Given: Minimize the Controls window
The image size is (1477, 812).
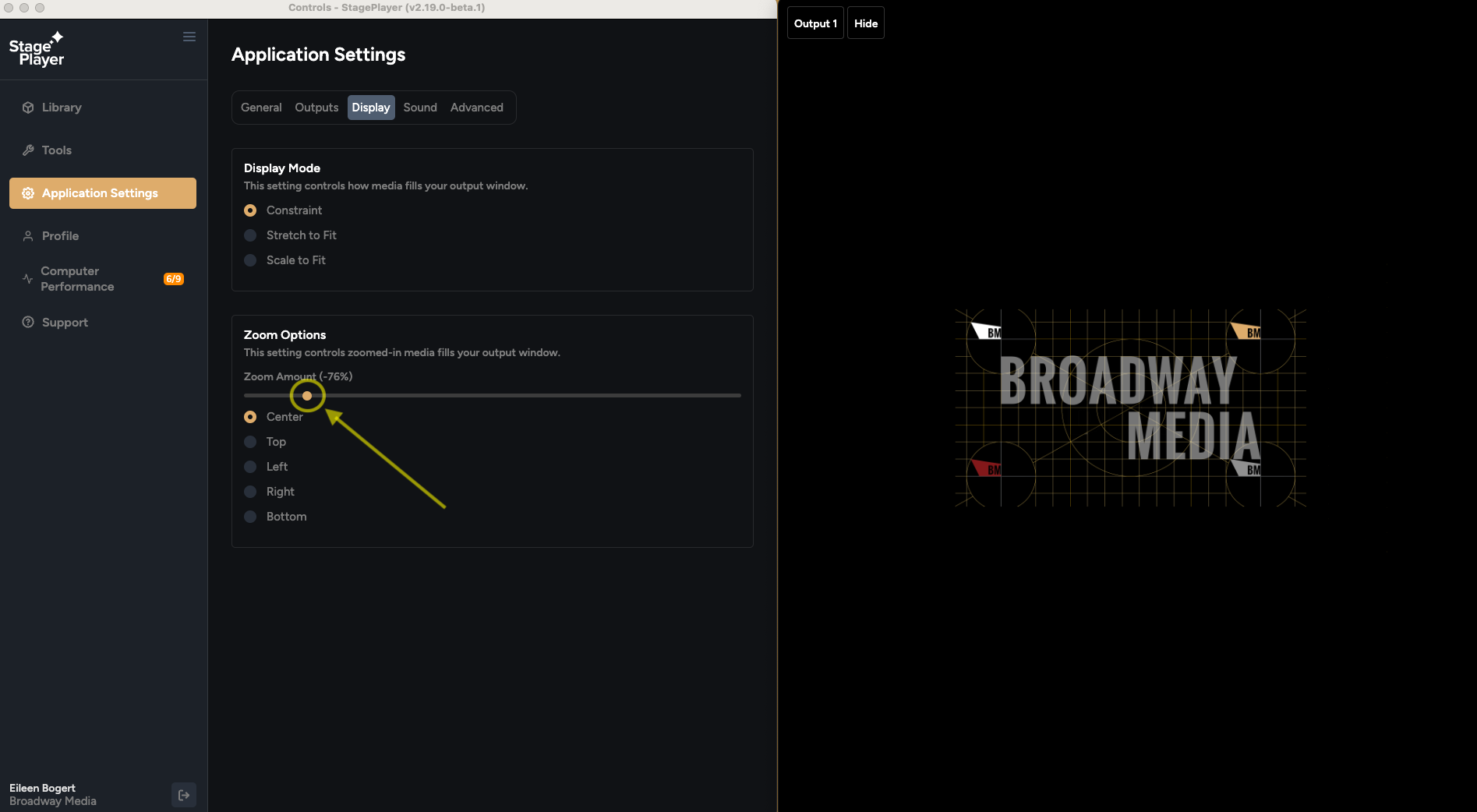Looking at the screenshot, I should pyautogui.click(x=24, y=8).
